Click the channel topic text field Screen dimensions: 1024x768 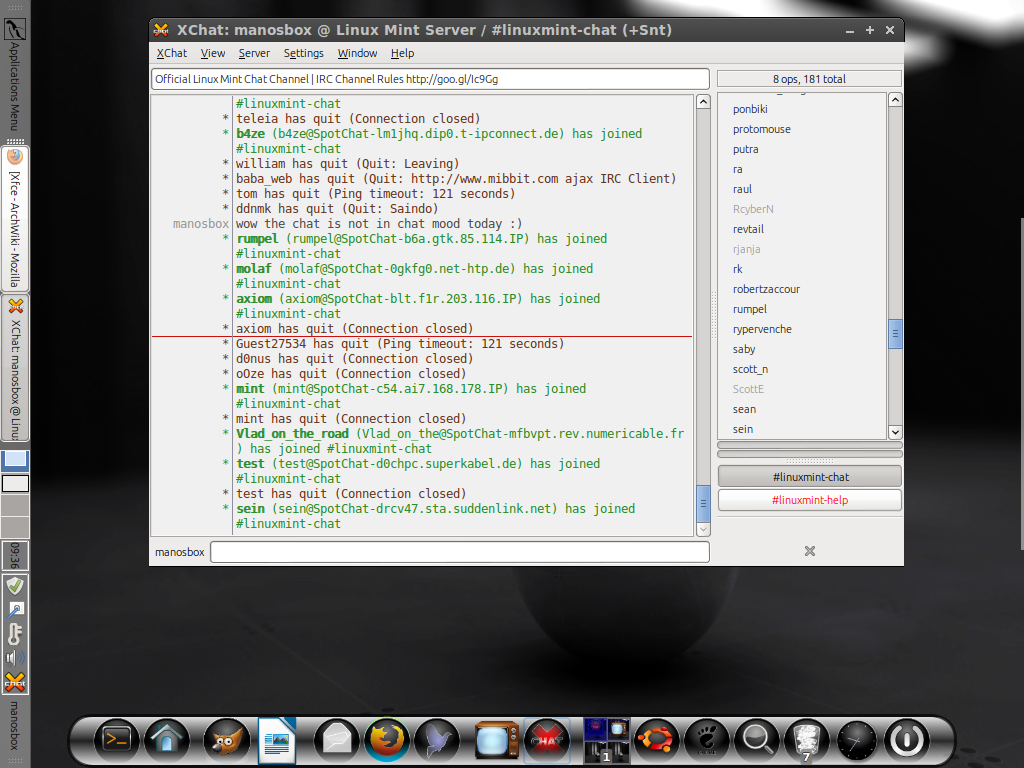[430, 79]
